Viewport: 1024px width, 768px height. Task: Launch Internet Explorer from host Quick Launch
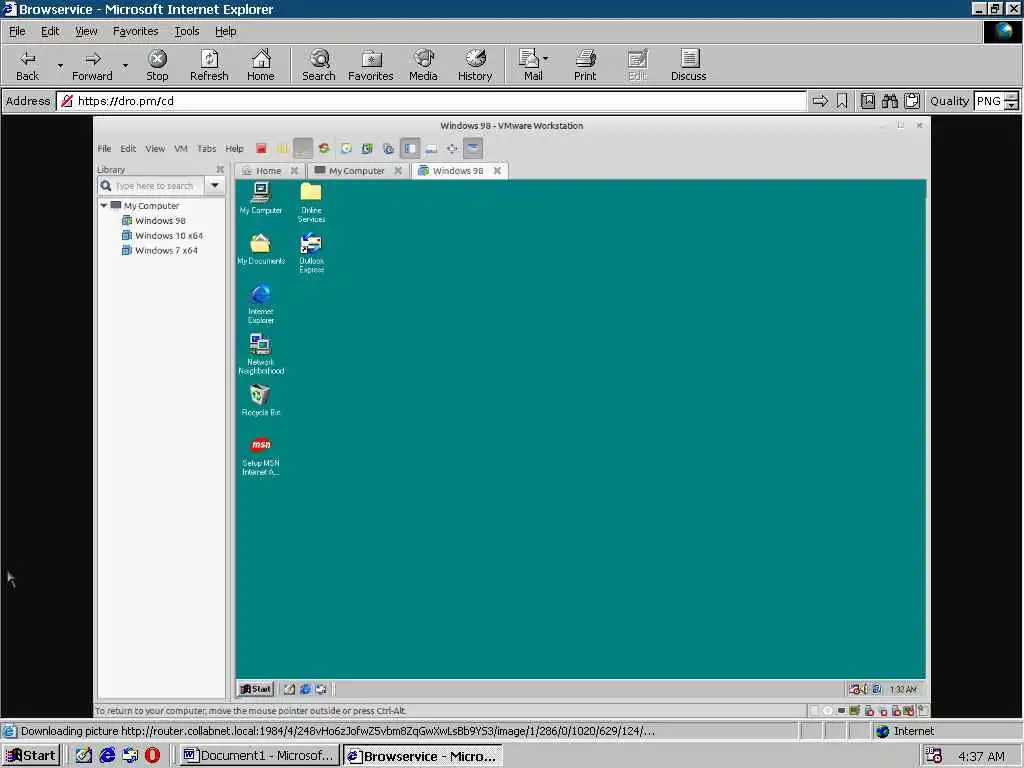pos(108,756)
